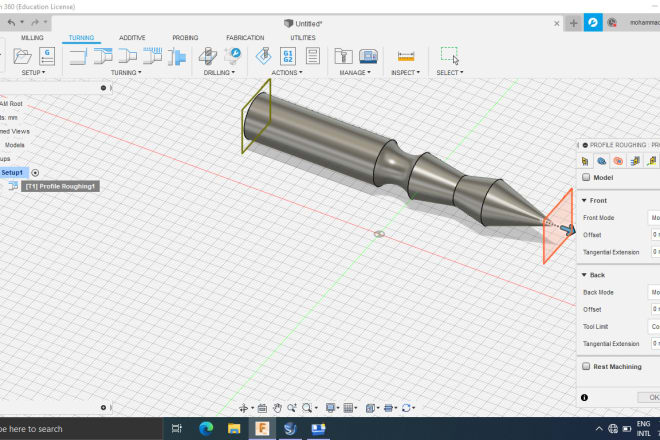Open the Front Mode dropdown
The image size is (660, 440).
pyautogui.click(x=654, y=218)
